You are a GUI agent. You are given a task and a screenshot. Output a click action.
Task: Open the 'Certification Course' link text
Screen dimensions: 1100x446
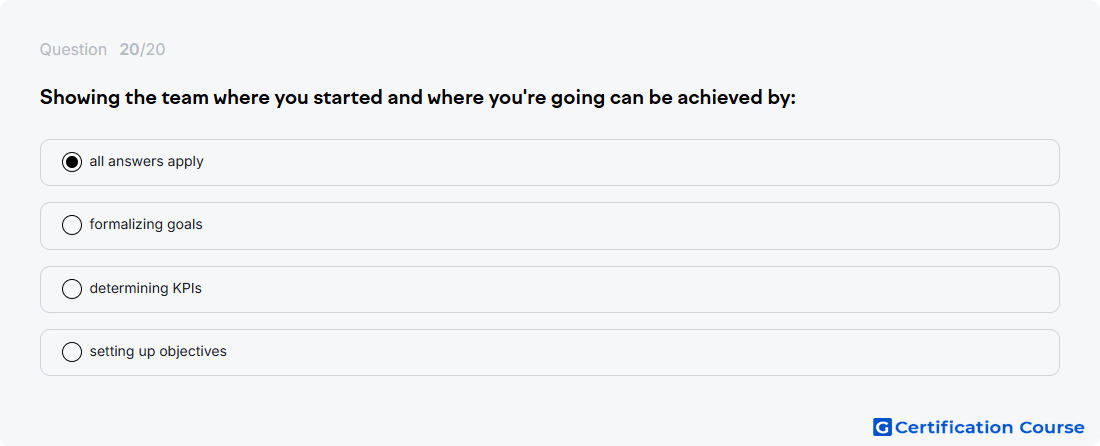point(989,427)
